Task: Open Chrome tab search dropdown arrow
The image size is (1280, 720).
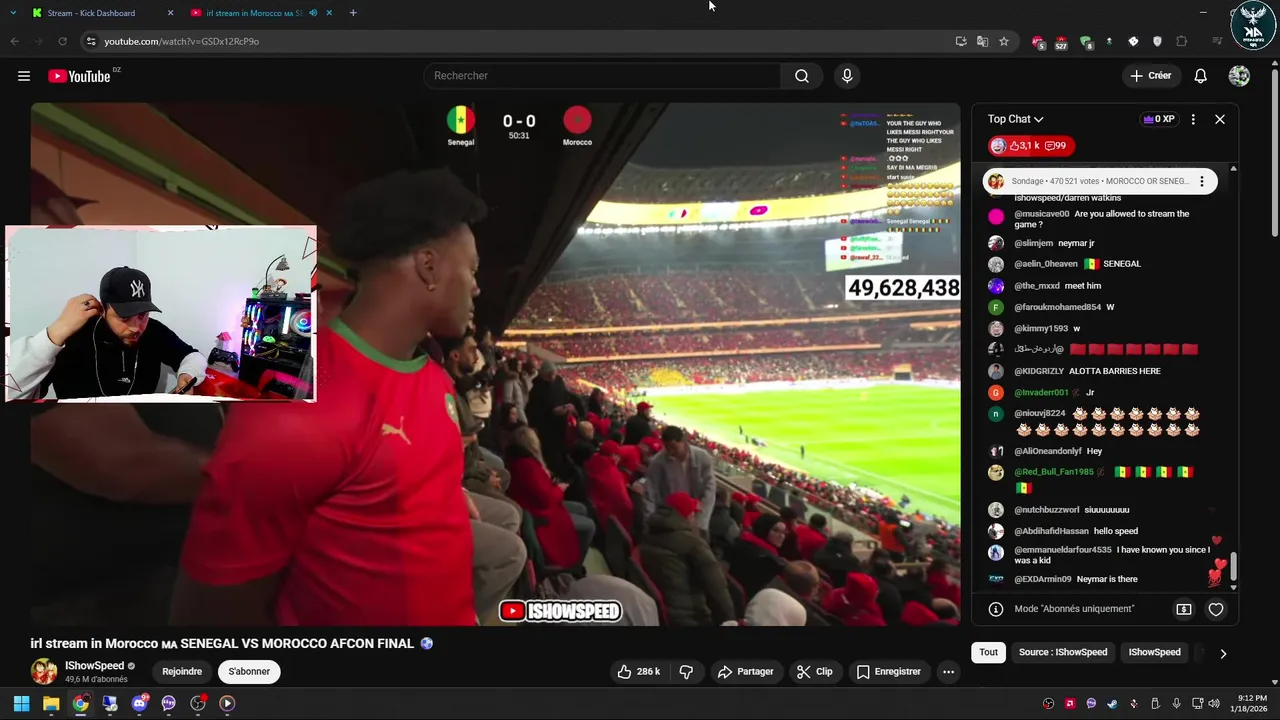Action: coord(13,13)
